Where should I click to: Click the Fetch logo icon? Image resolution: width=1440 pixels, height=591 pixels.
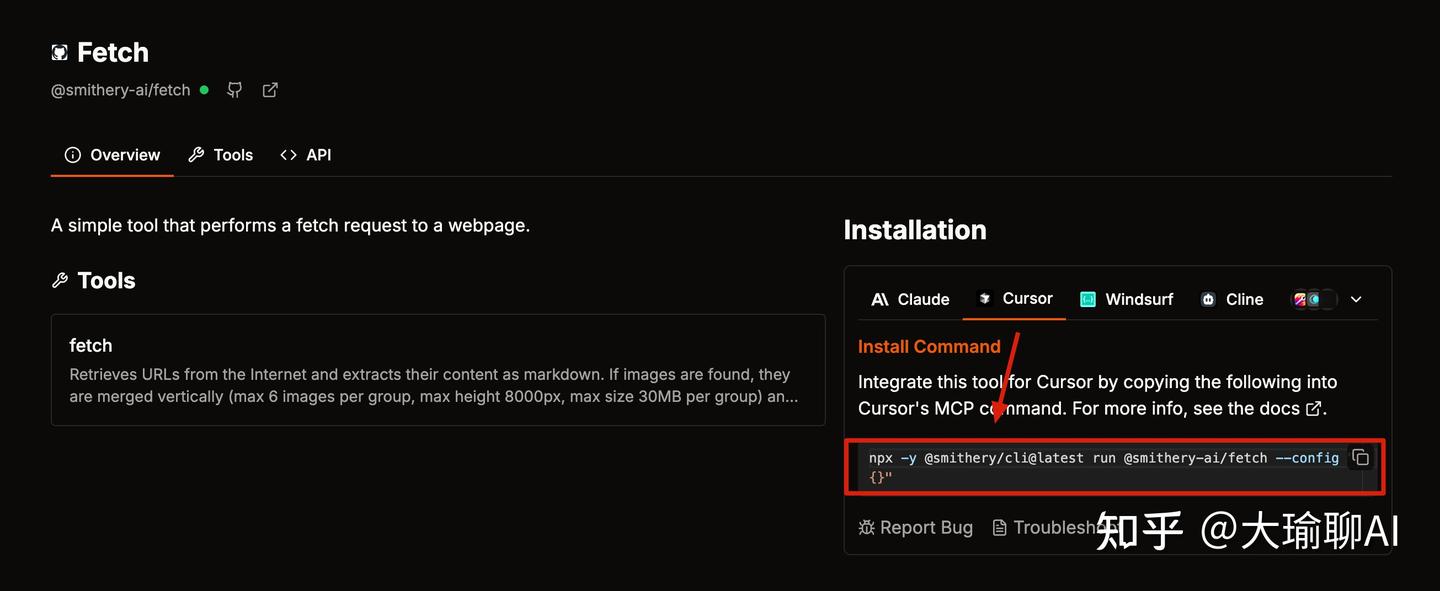60,52
